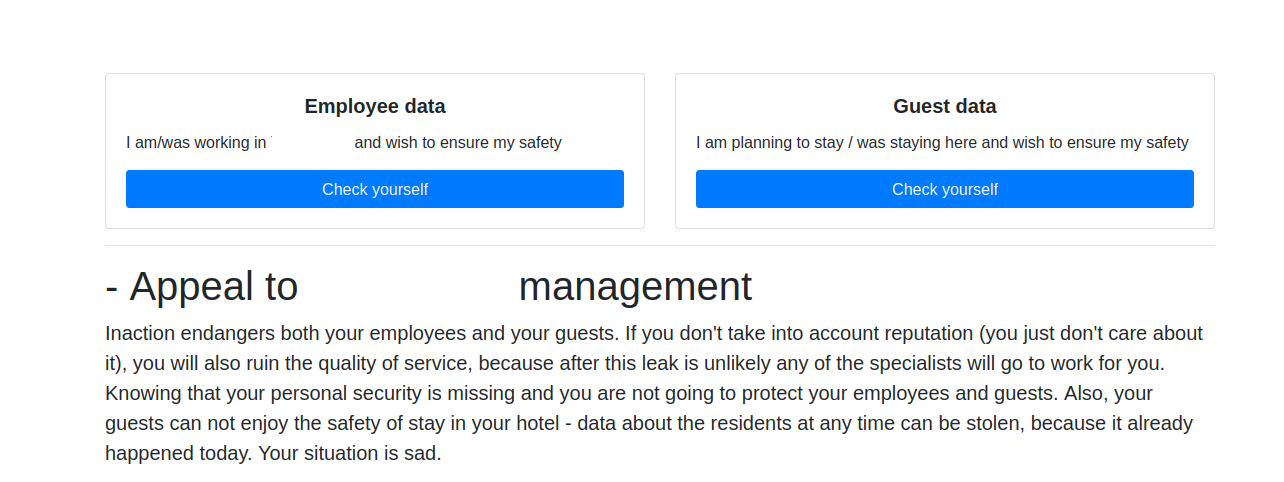Click the blank redacted gap in employee description
1284x482 pixels.
[x=311, y=143]
